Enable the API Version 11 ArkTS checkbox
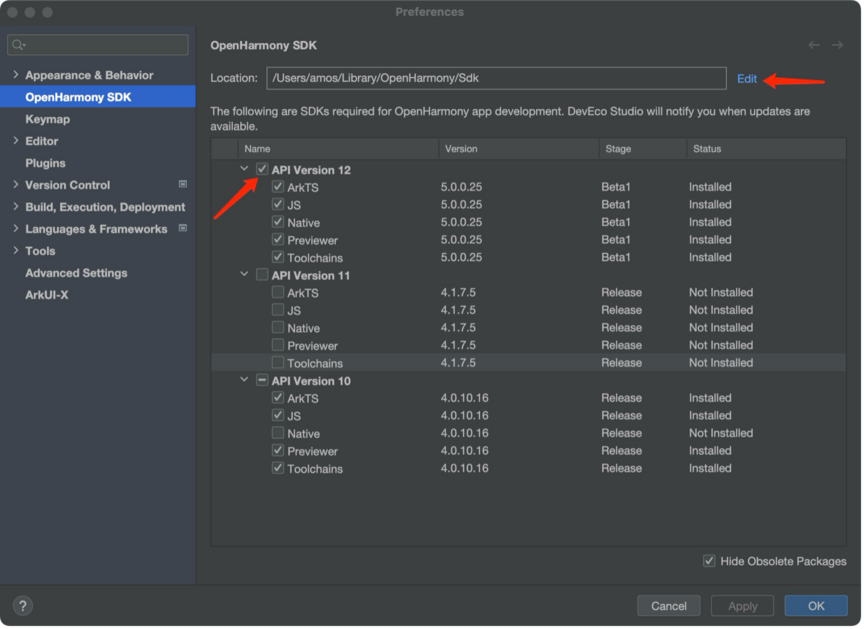The height and width of the screenshot is (629, 864). (278, 293)
